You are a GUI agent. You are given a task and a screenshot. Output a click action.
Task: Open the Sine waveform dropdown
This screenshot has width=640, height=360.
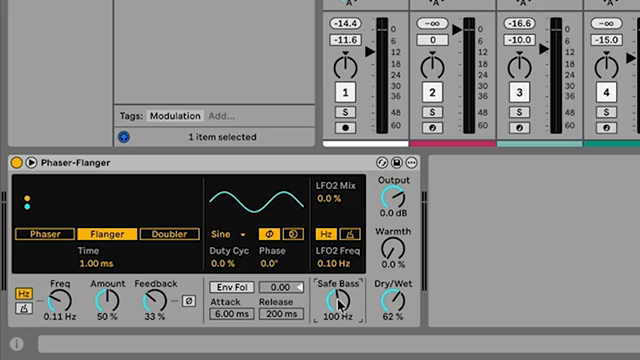point(229,234)
